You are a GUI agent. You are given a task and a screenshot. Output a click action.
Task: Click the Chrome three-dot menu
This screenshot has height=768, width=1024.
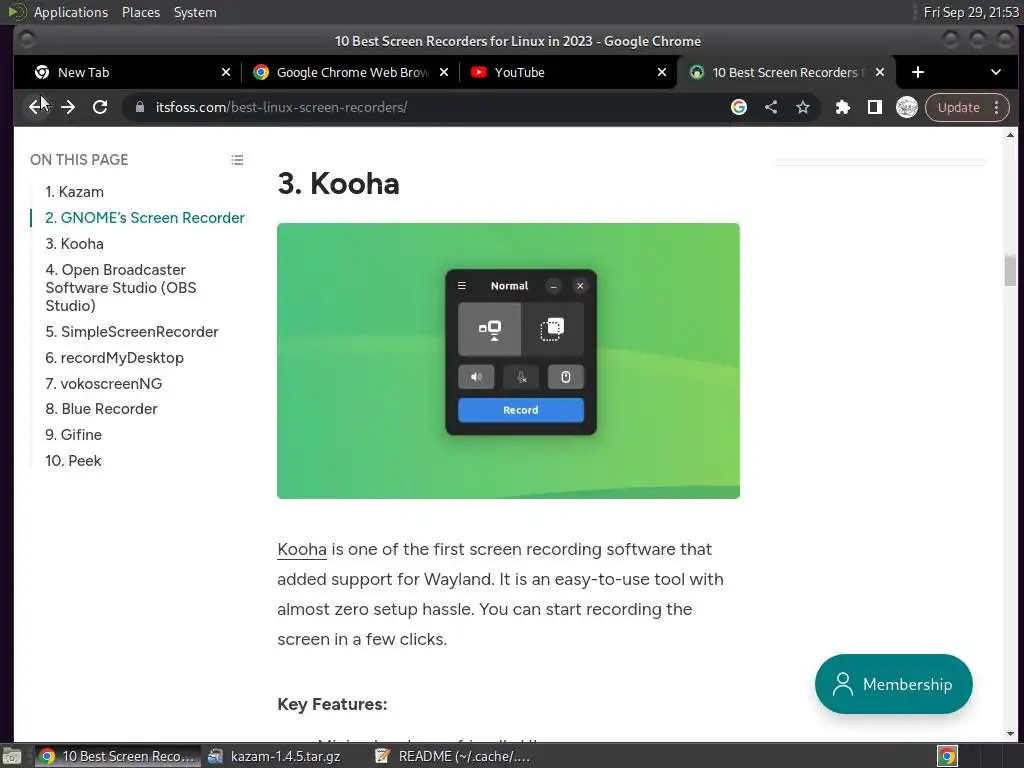(x=997, y=107)
